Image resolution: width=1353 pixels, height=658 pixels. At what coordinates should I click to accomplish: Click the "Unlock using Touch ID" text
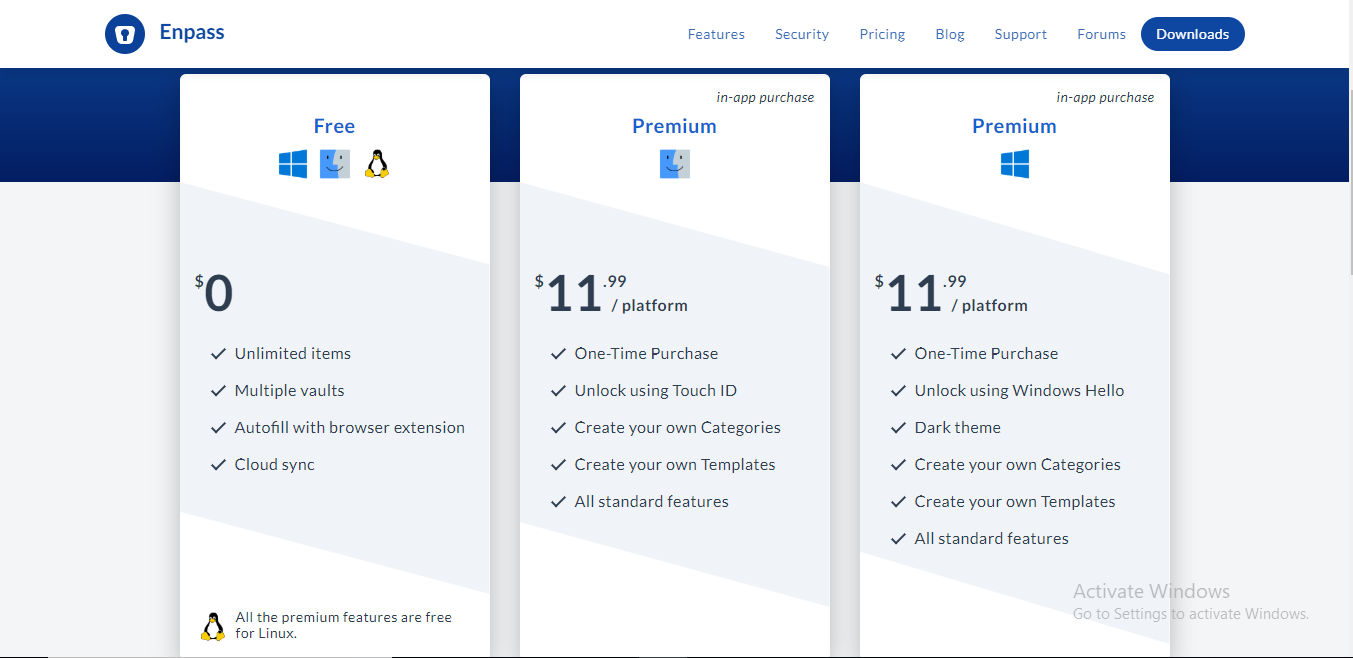[656, 391]
